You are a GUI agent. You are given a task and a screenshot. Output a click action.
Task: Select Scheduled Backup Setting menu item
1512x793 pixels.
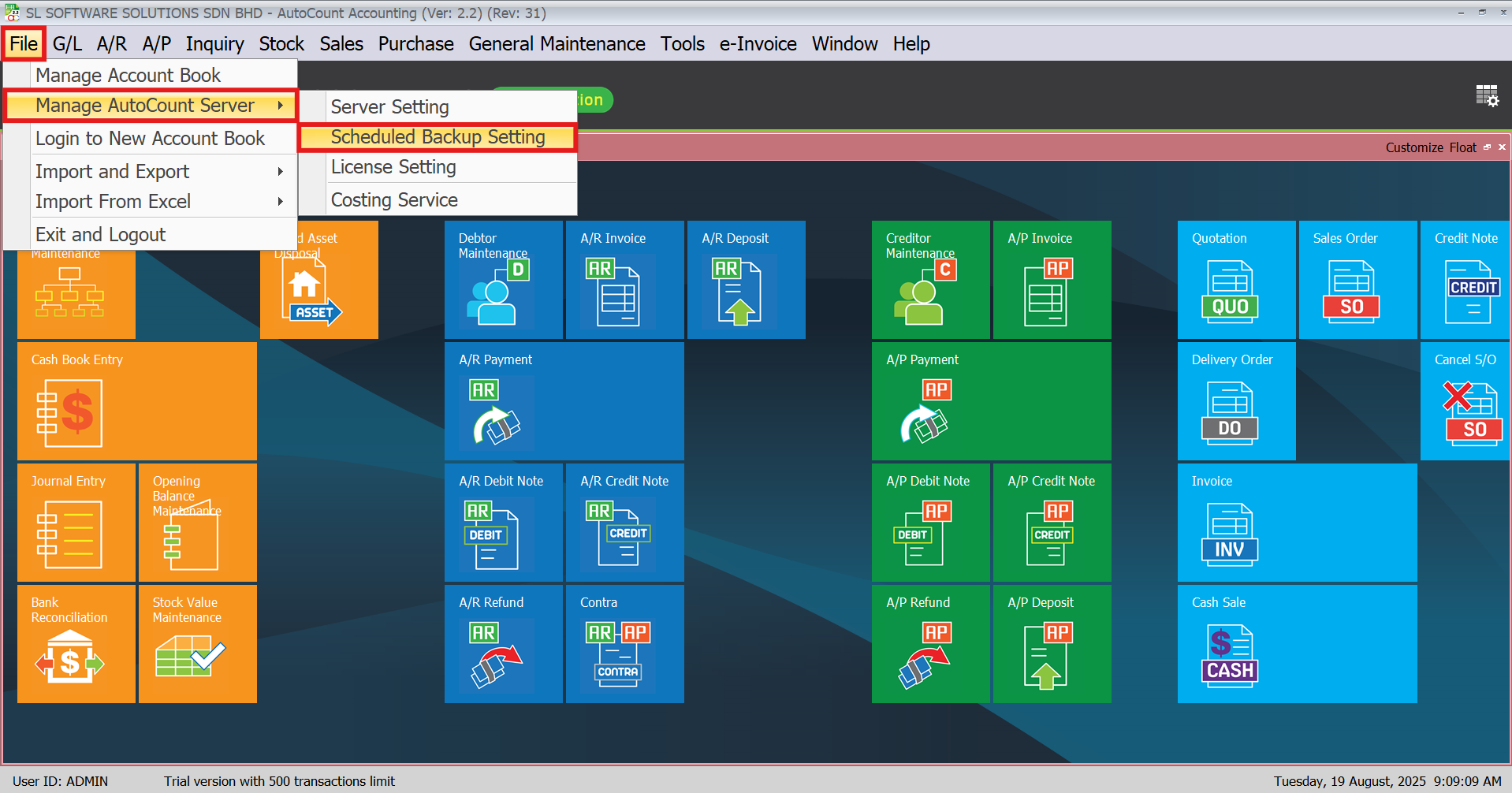point(438,137)
